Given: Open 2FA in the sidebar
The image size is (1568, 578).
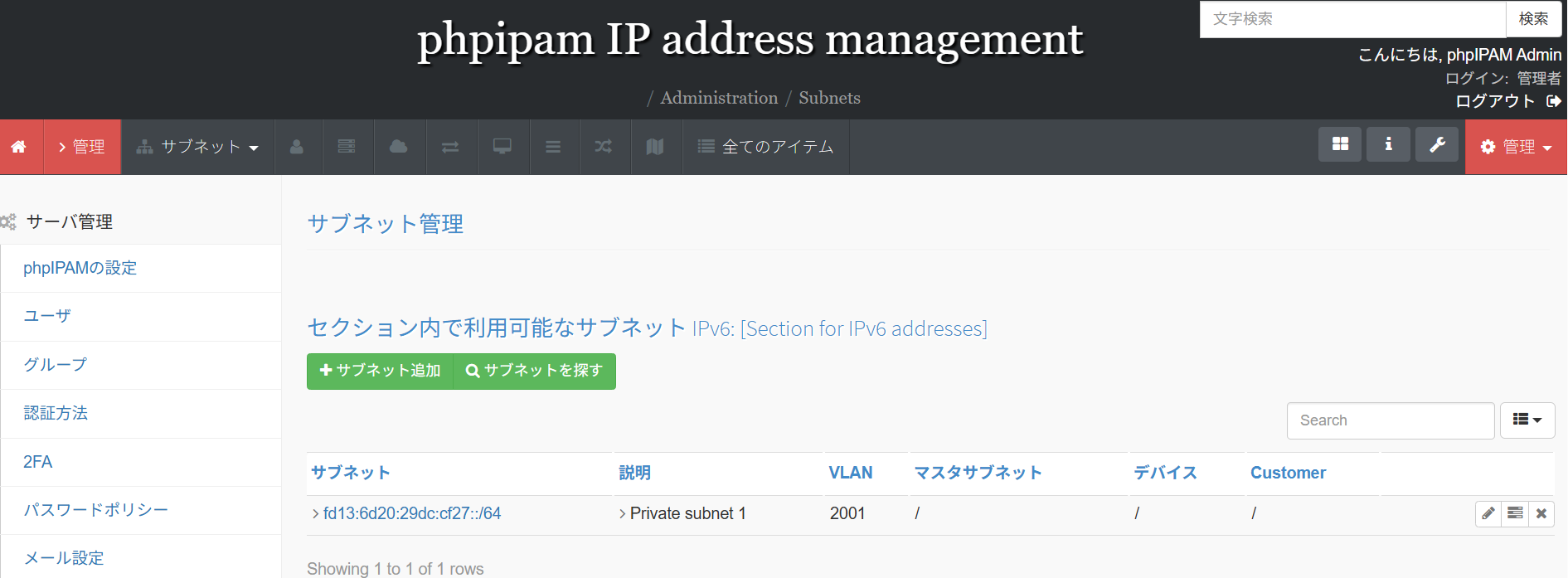Looking at the screenshot, I should coord(37,462).
